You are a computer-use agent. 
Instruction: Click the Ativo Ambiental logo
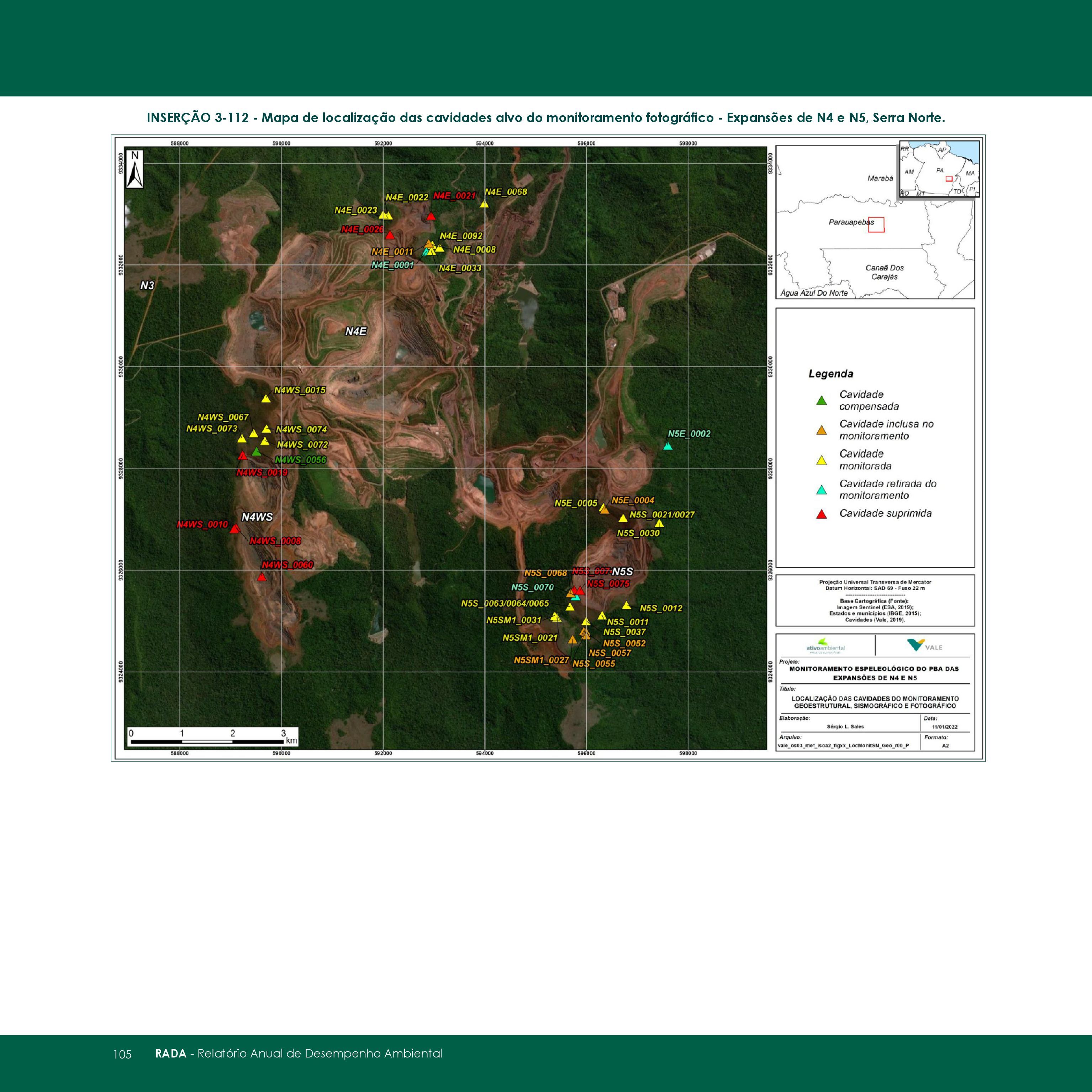coord(825,646)
